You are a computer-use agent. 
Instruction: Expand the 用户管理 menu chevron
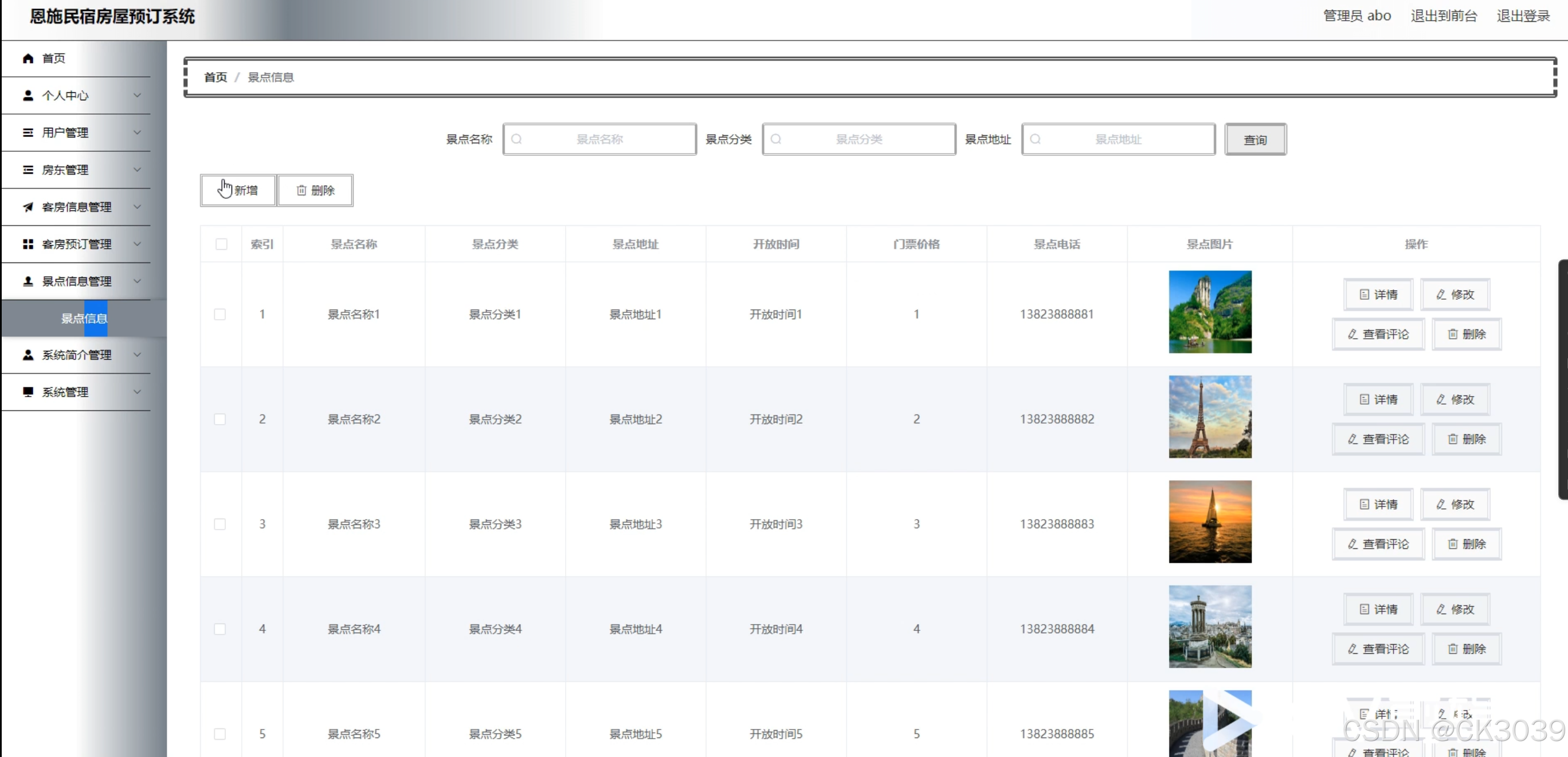(137, 132)
